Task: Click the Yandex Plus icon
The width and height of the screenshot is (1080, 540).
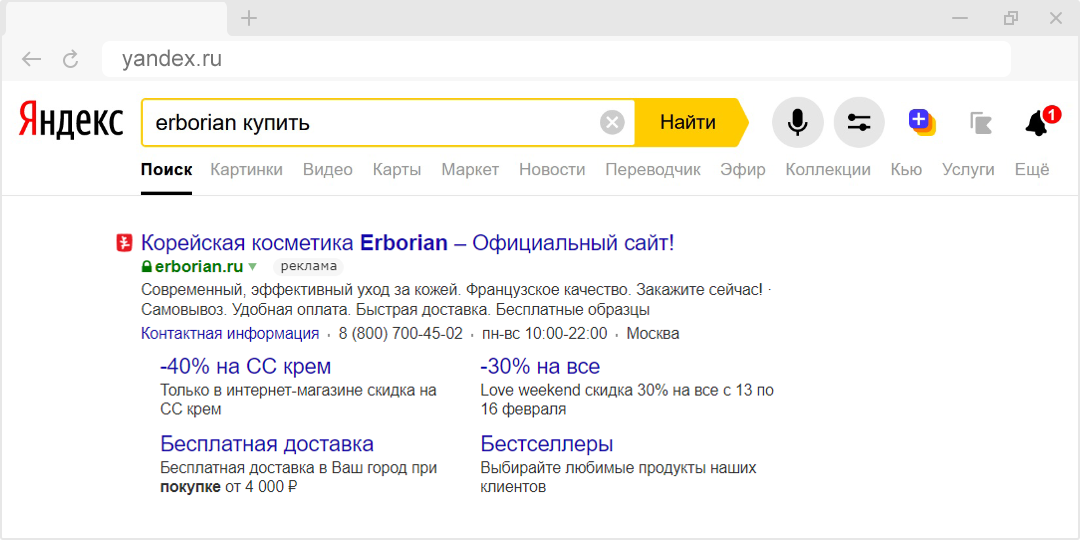Action: pyautogui.click(x=921, y=123)
